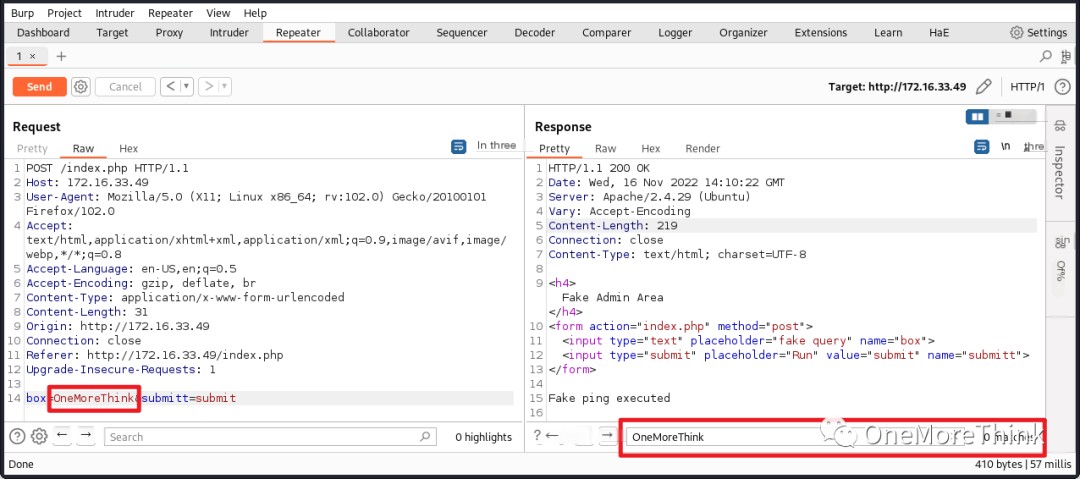This screenshot has height=479, width=1080.
Task: Click the pencil icon to edit the target
Action: tap(984, 87)
